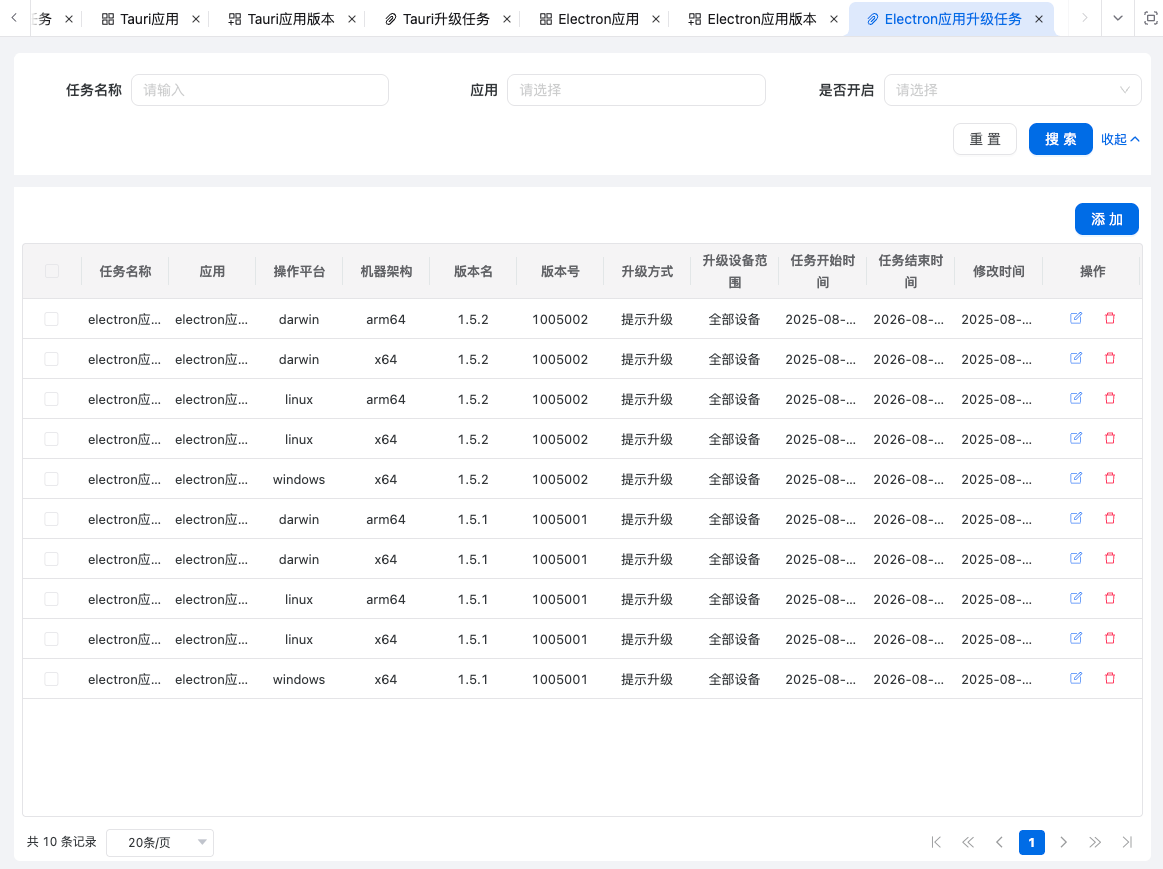Click the 任务名称 input field
The width and height of the screenshot is (1163, 869).
tap(260, 90)
